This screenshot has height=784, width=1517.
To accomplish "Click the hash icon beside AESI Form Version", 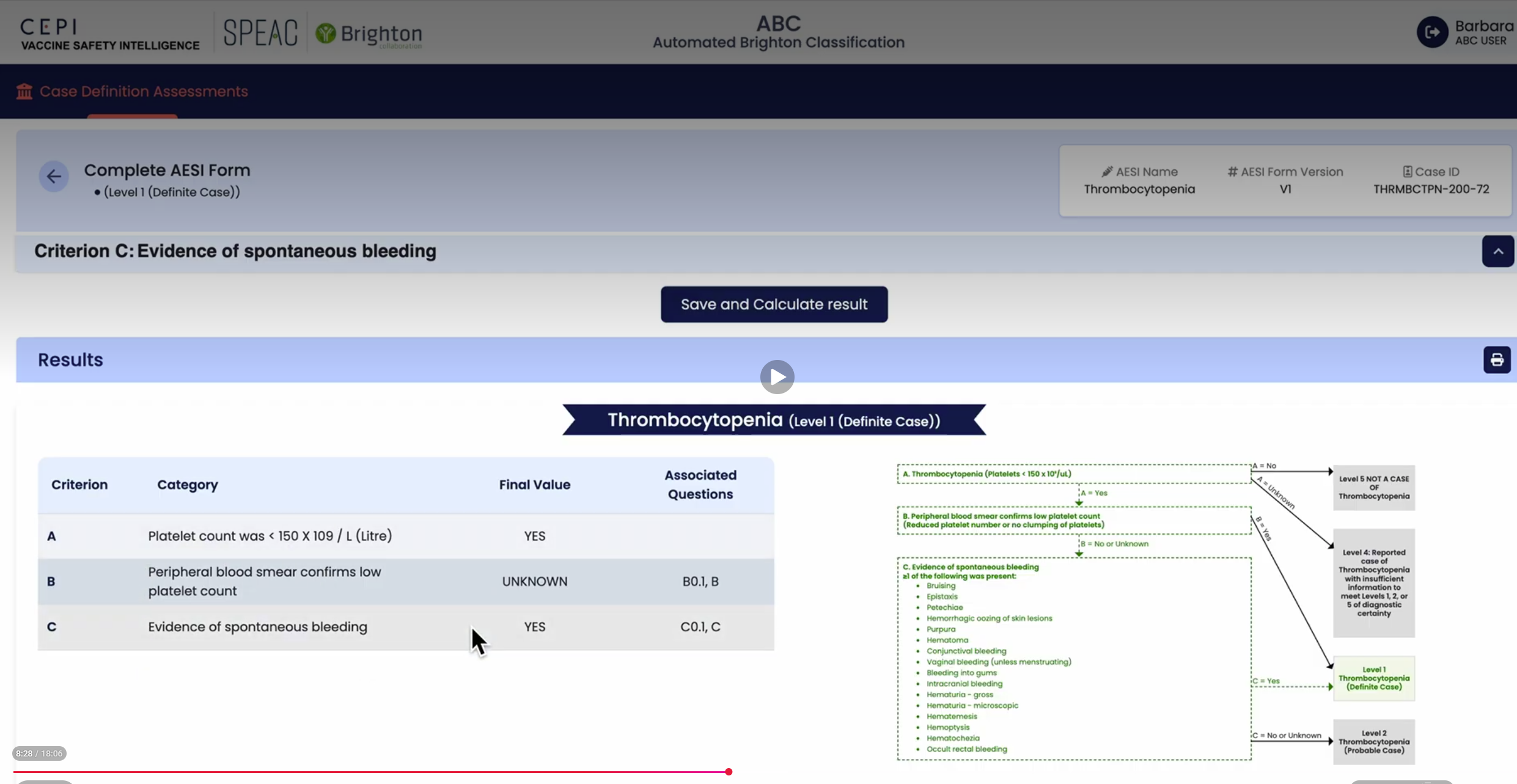I will 1232,172.
